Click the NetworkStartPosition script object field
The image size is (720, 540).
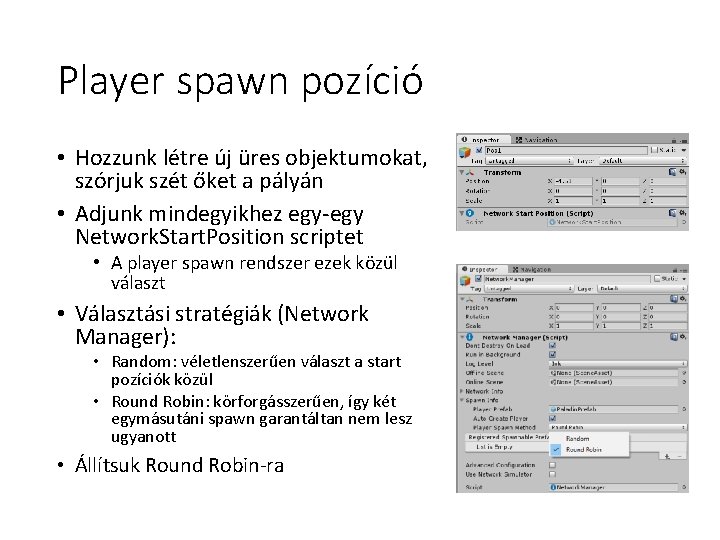(x=613, y=222)
